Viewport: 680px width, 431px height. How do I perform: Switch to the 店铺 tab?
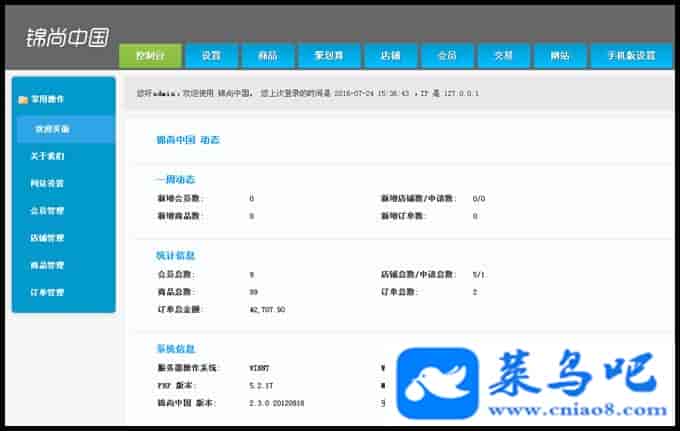(390, 56)
